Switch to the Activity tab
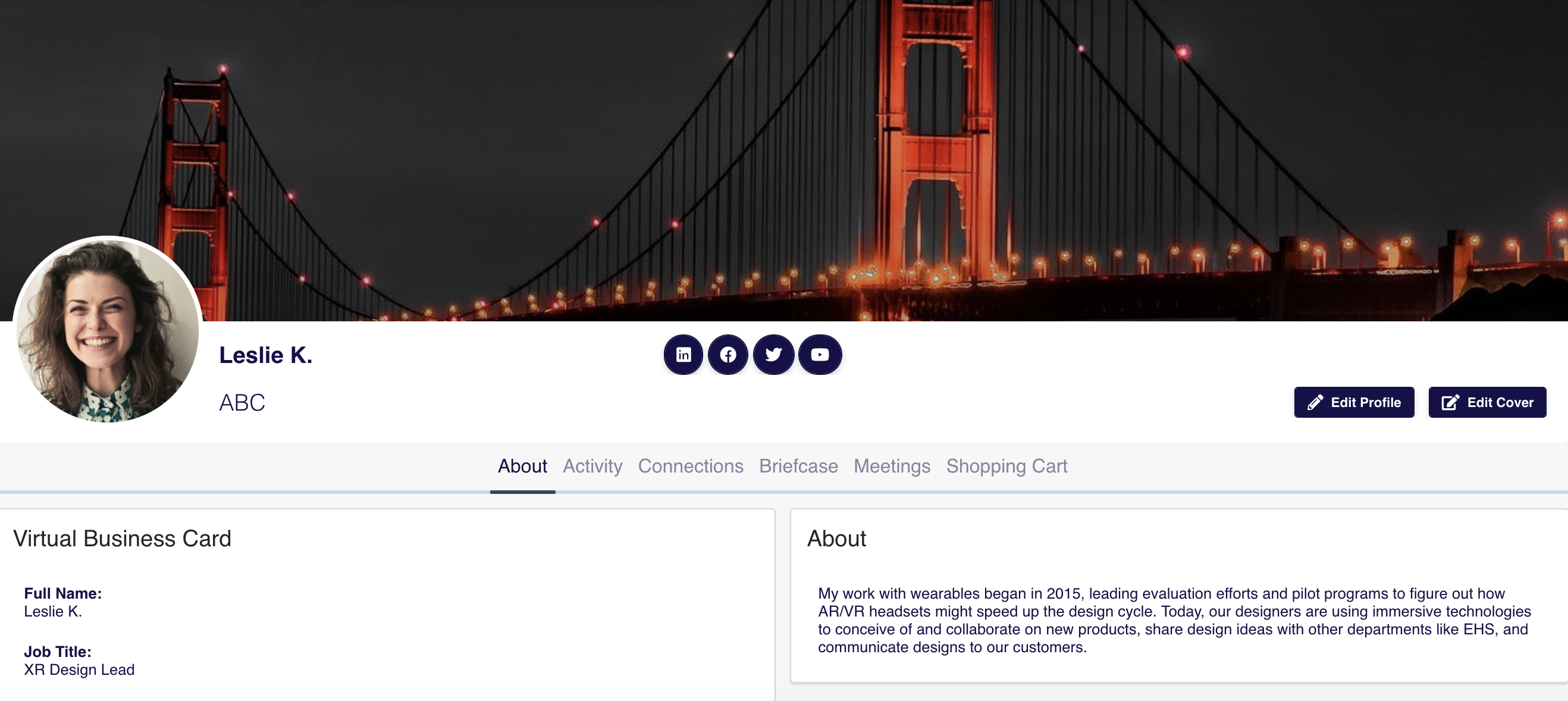The image size is (1568, 701). click(592, 466)
